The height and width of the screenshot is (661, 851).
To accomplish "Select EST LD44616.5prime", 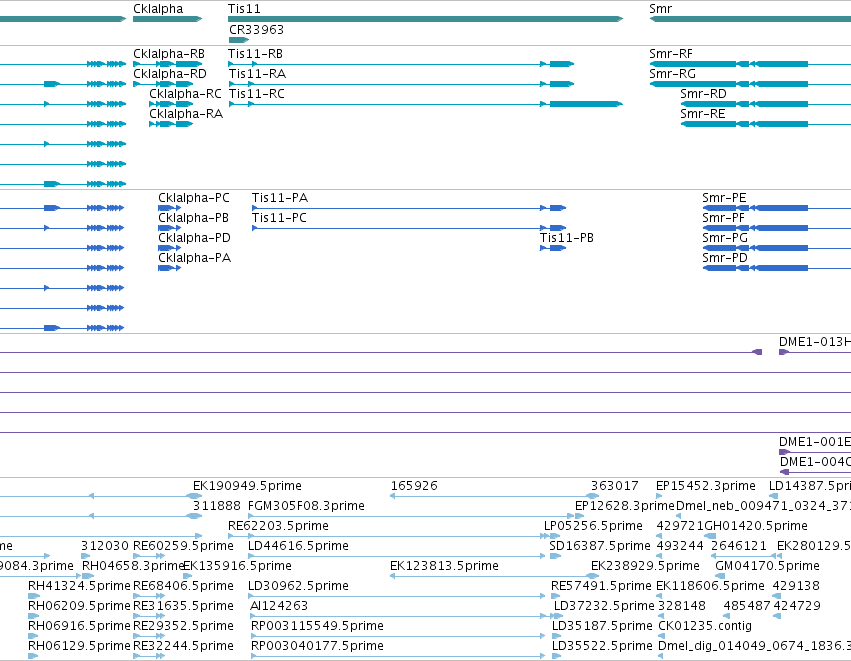I will [298, 546].
